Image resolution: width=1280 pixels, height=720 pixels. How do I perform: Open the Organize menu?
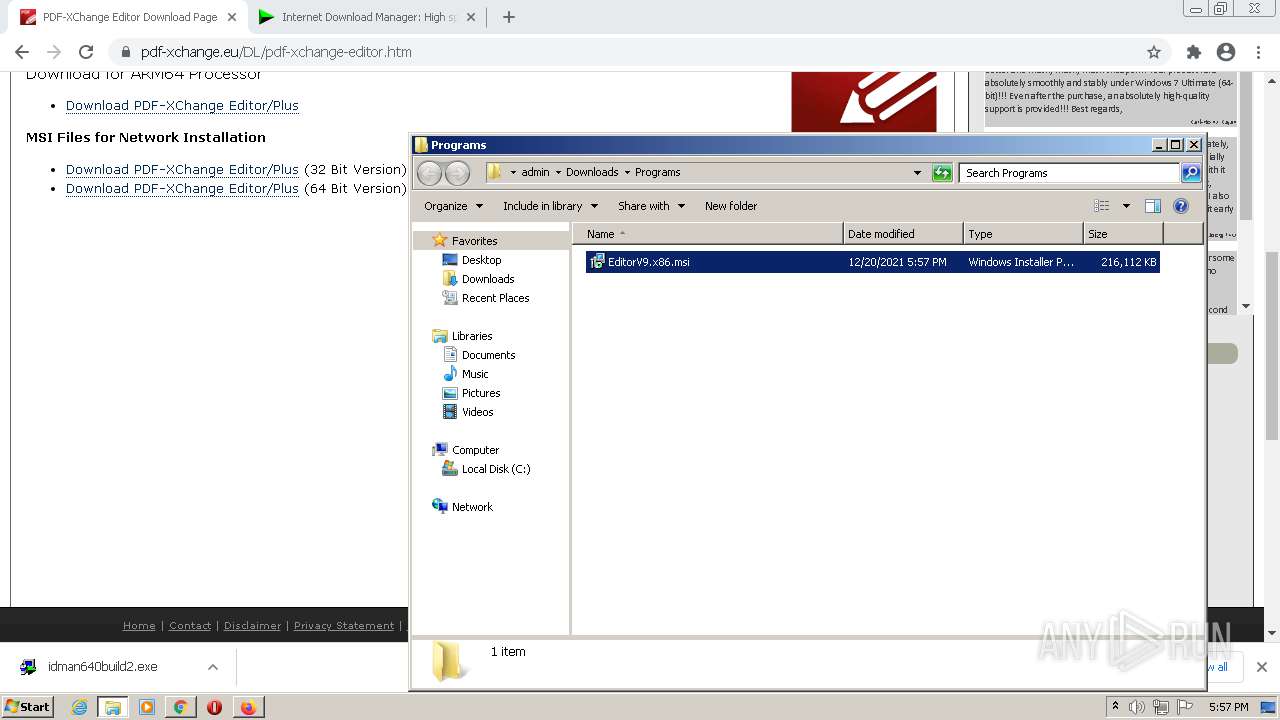[x=453, y=206]
